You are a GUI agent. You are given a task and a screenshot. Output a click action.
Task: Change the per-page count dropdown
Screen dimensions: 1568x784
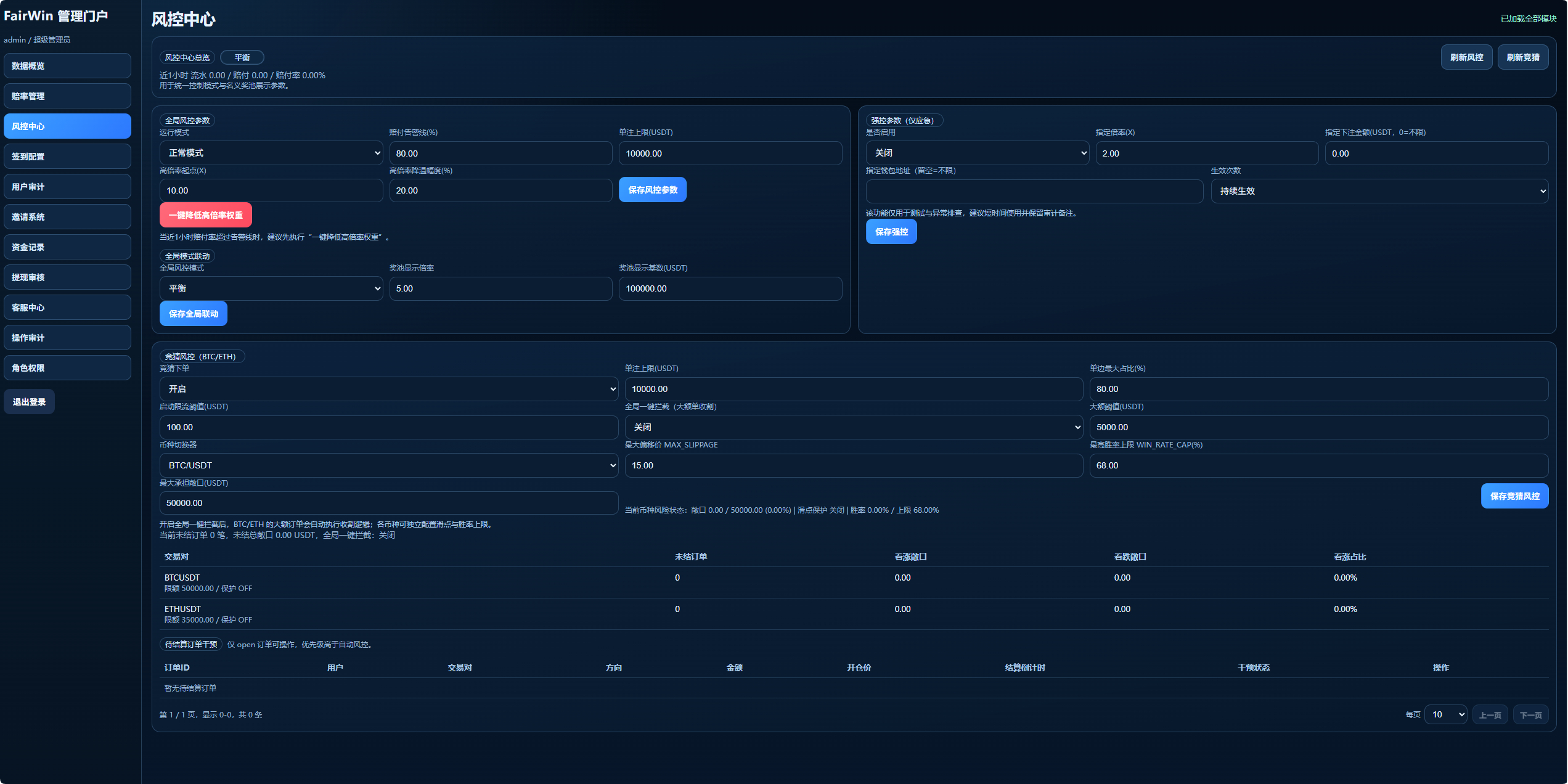click(x=1445, y=714)
